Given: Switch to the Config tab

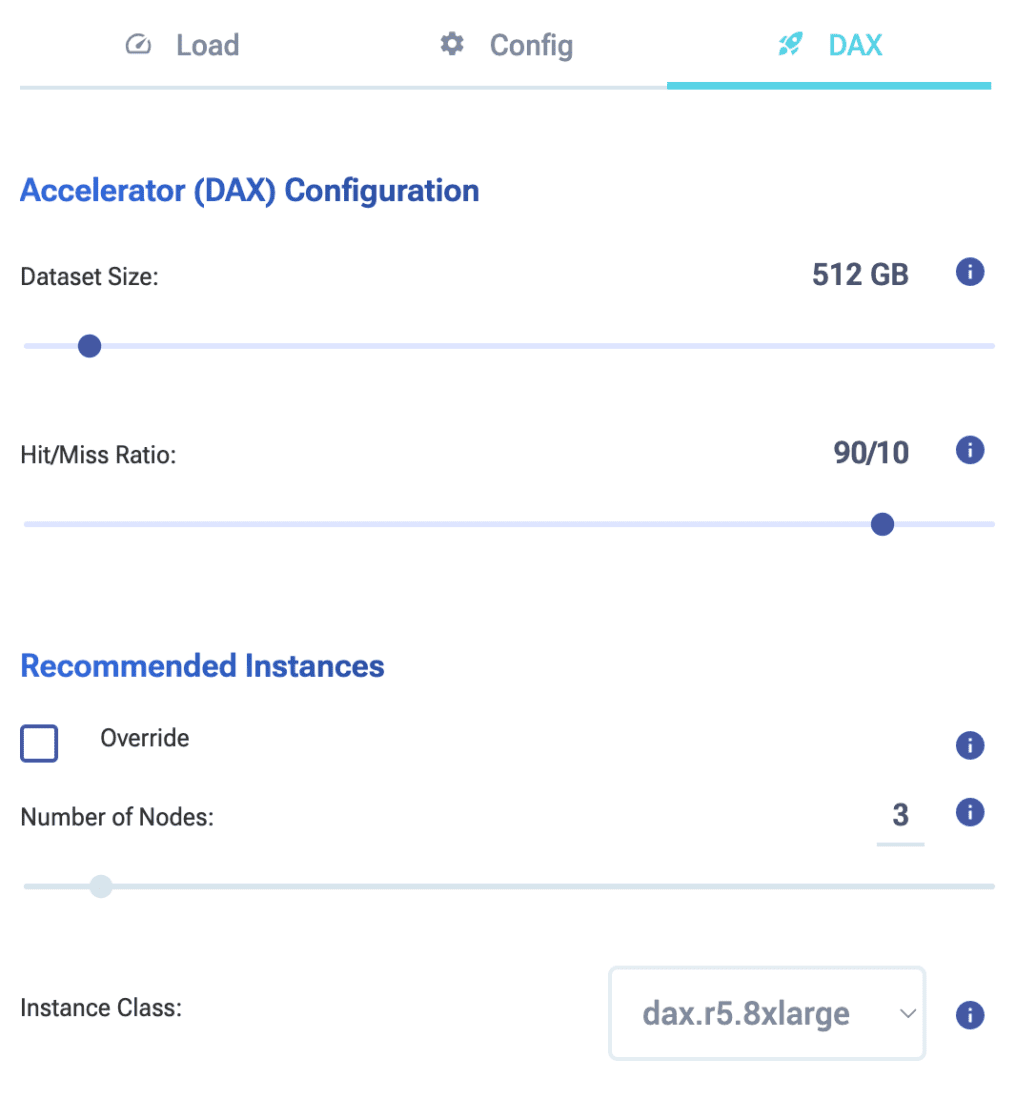Looking at the screenshot, I should (x=530, y=46).
